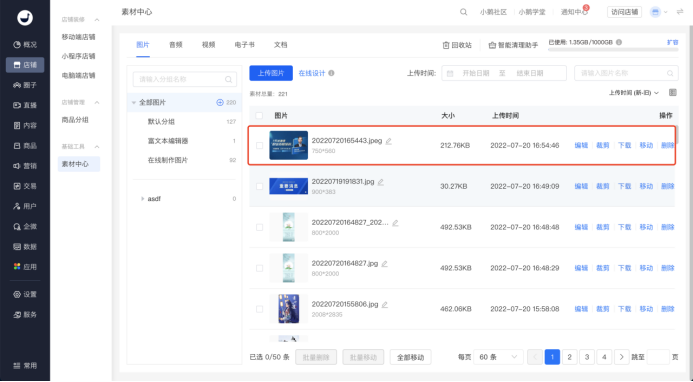Image resolution: width=693 pixels, height=382 pixels.
Task: Switch to the 视频 tab
Action: coord(209,45)
